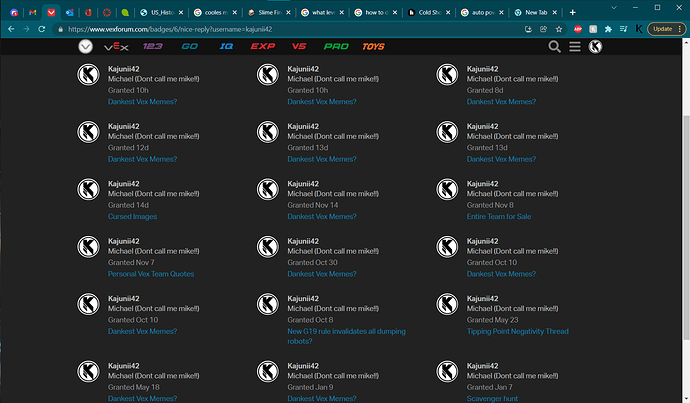690x403 pixels.
Task: Close the 'cooles m' tab
Action: pos(235,12)
